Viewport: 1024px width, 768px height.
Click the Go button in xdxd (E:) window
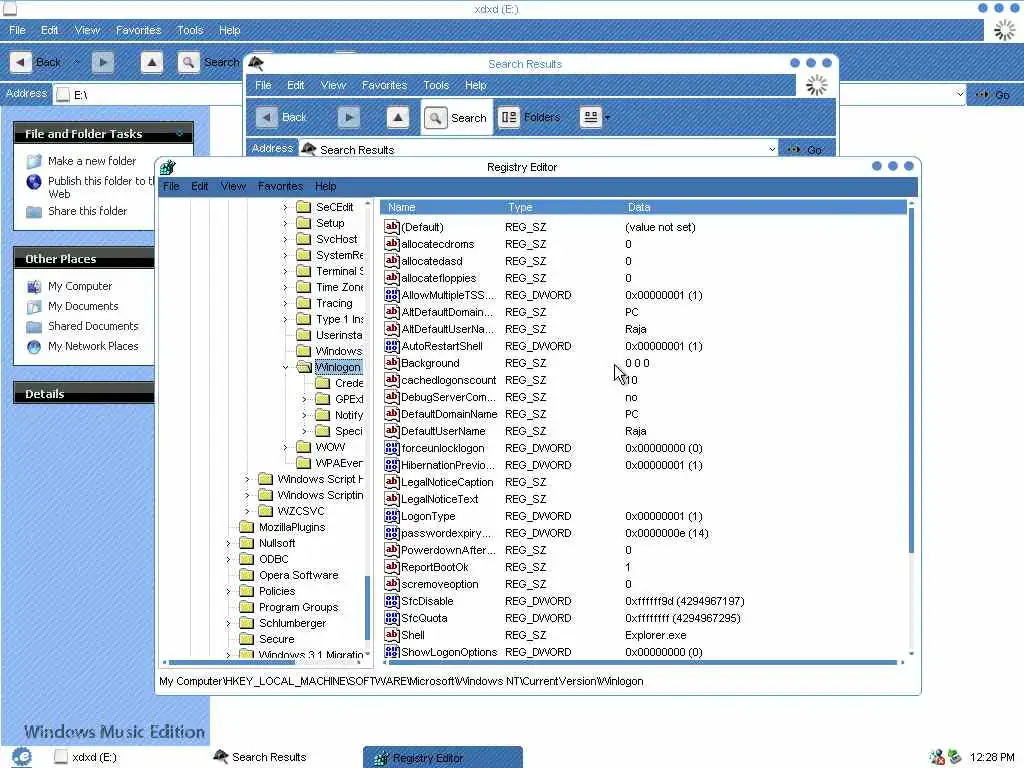tap(993, 95)
